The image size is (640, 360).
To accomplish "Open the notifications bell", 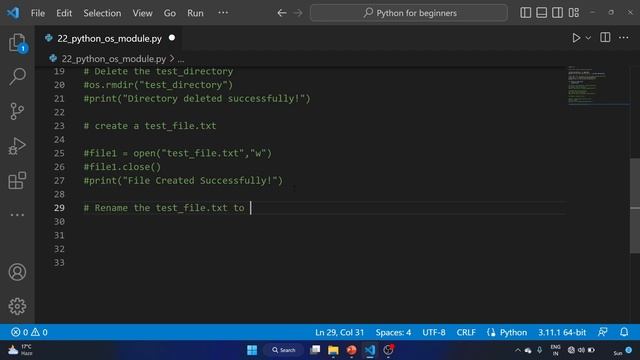I will click(x=624, y=332).
